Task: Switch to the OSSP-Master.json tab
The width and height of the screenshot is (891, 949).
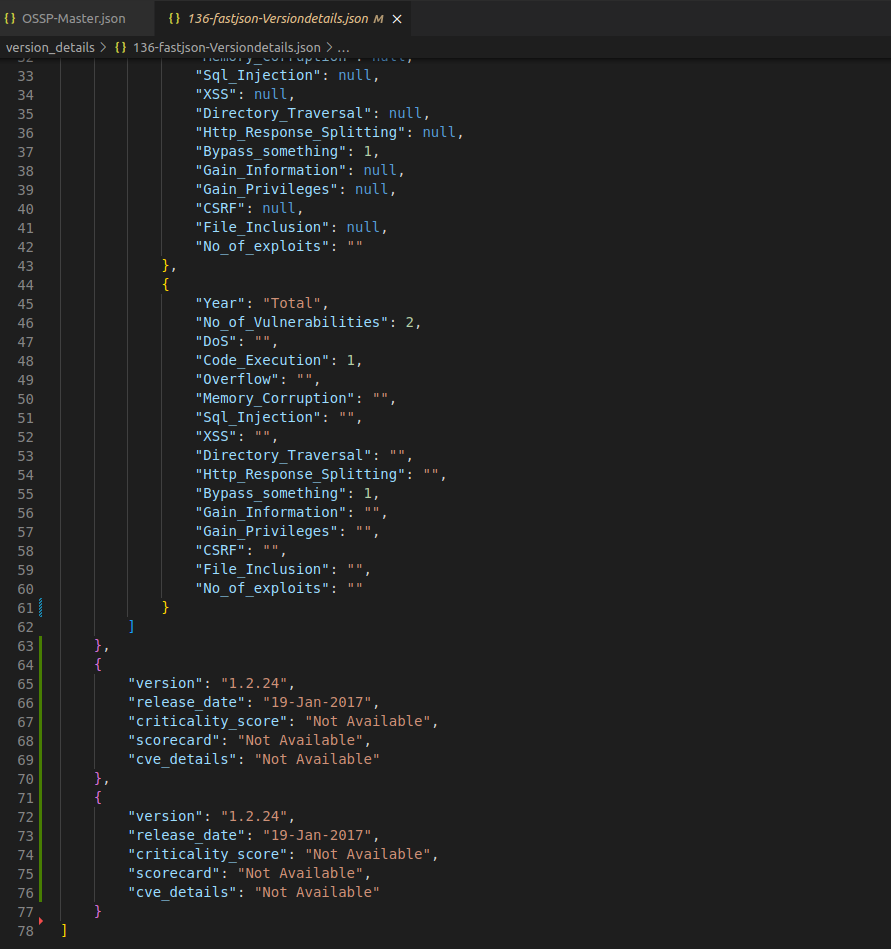Action: point(74,18)
